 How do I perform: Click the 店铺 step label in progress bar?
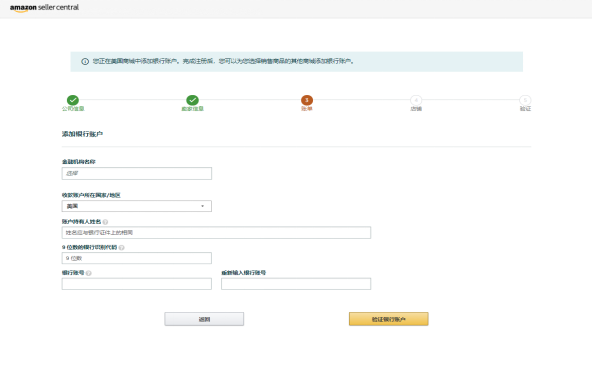(x=416, y=109)
